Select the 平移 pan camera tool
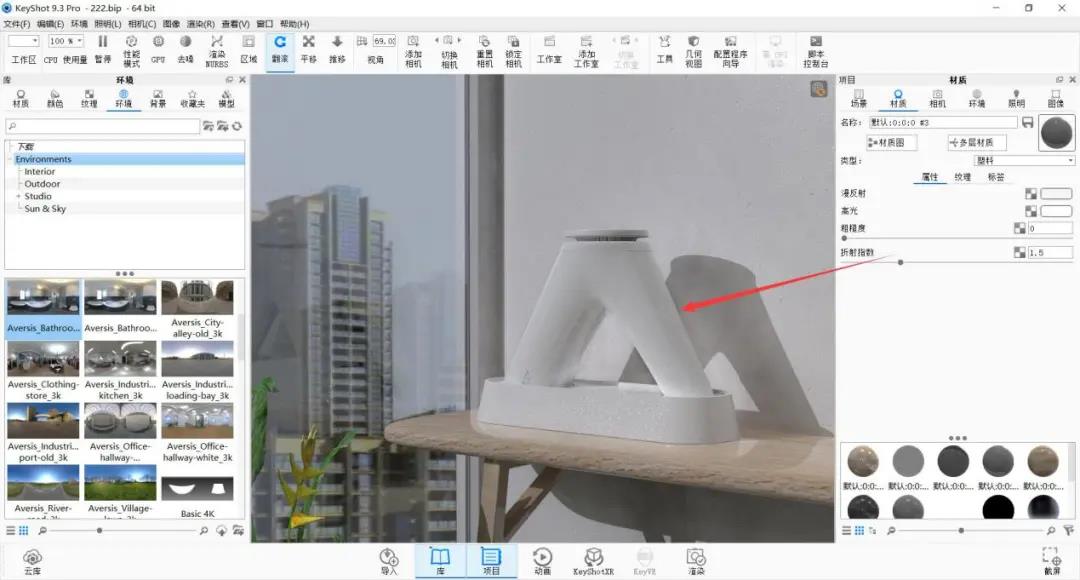Image resolution: width=1080 pixels, height=580 pixels. point(309,50)
